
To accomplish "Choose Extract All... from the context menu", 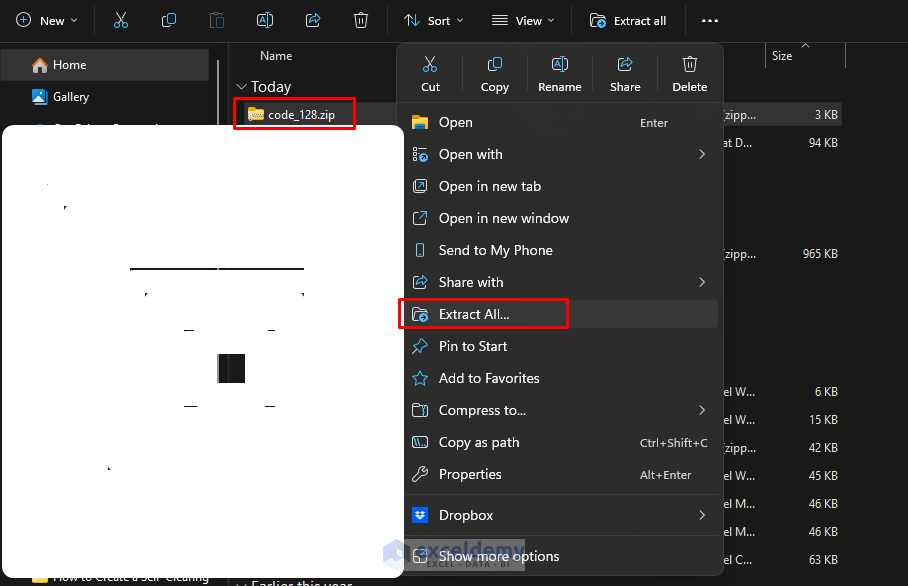I will pos(561,314).
